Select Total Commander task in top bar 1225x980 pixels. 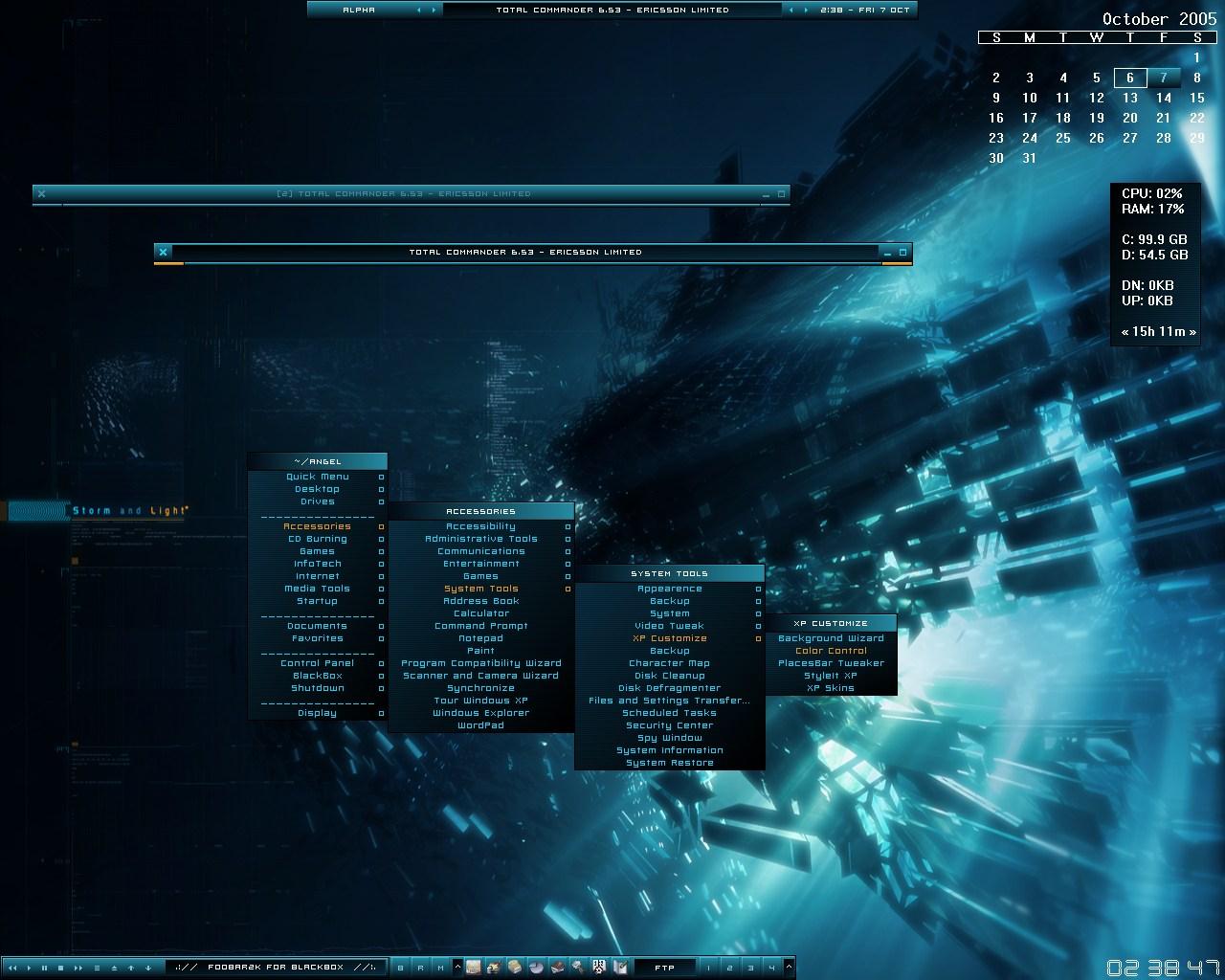612,10
